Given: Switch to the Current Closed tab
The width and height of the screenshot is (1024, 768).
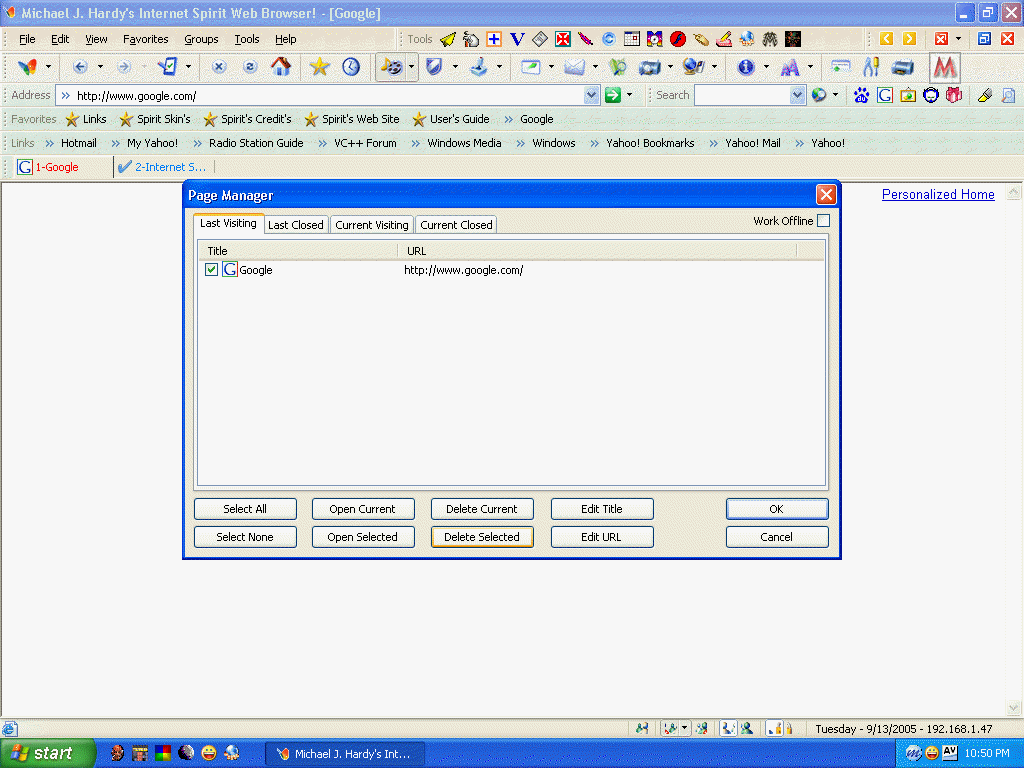Looking at the screenshot, I should point(456,224).
